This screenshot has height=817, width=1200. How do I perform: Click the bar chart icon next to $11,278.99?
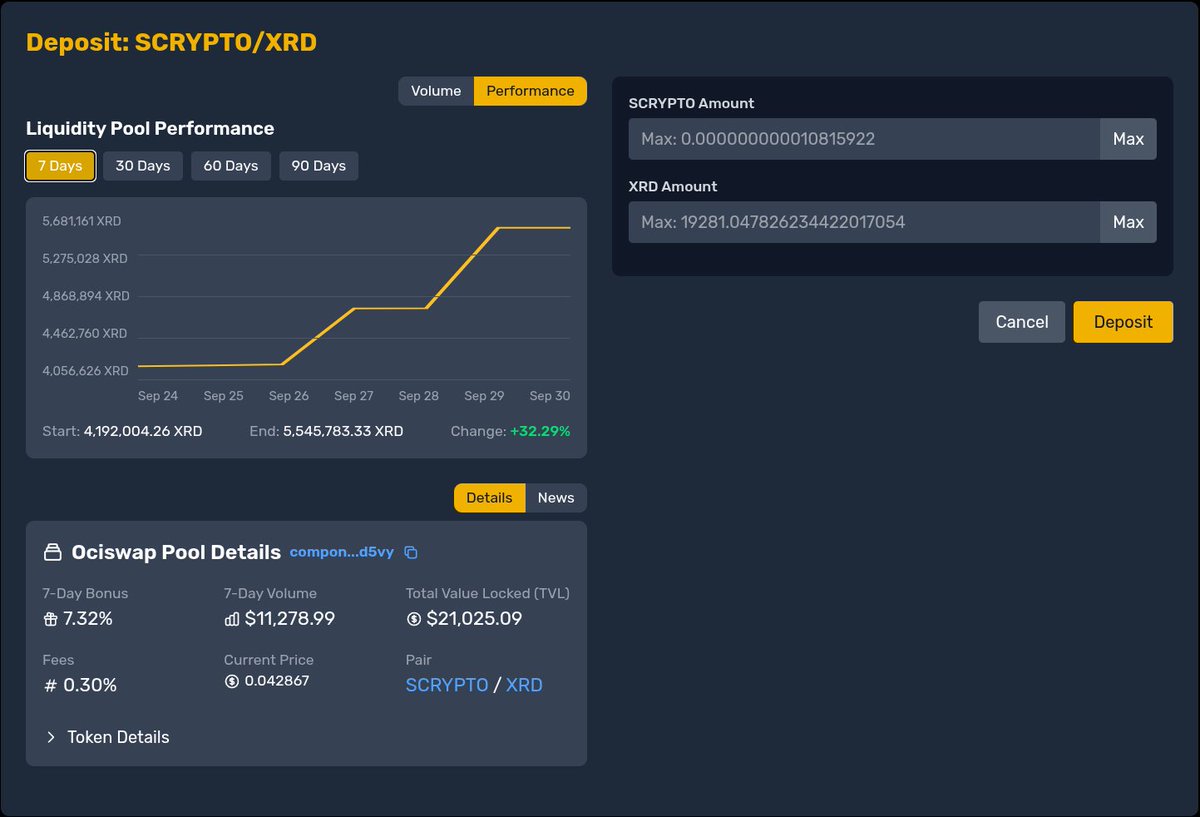(x=232, y=619)
